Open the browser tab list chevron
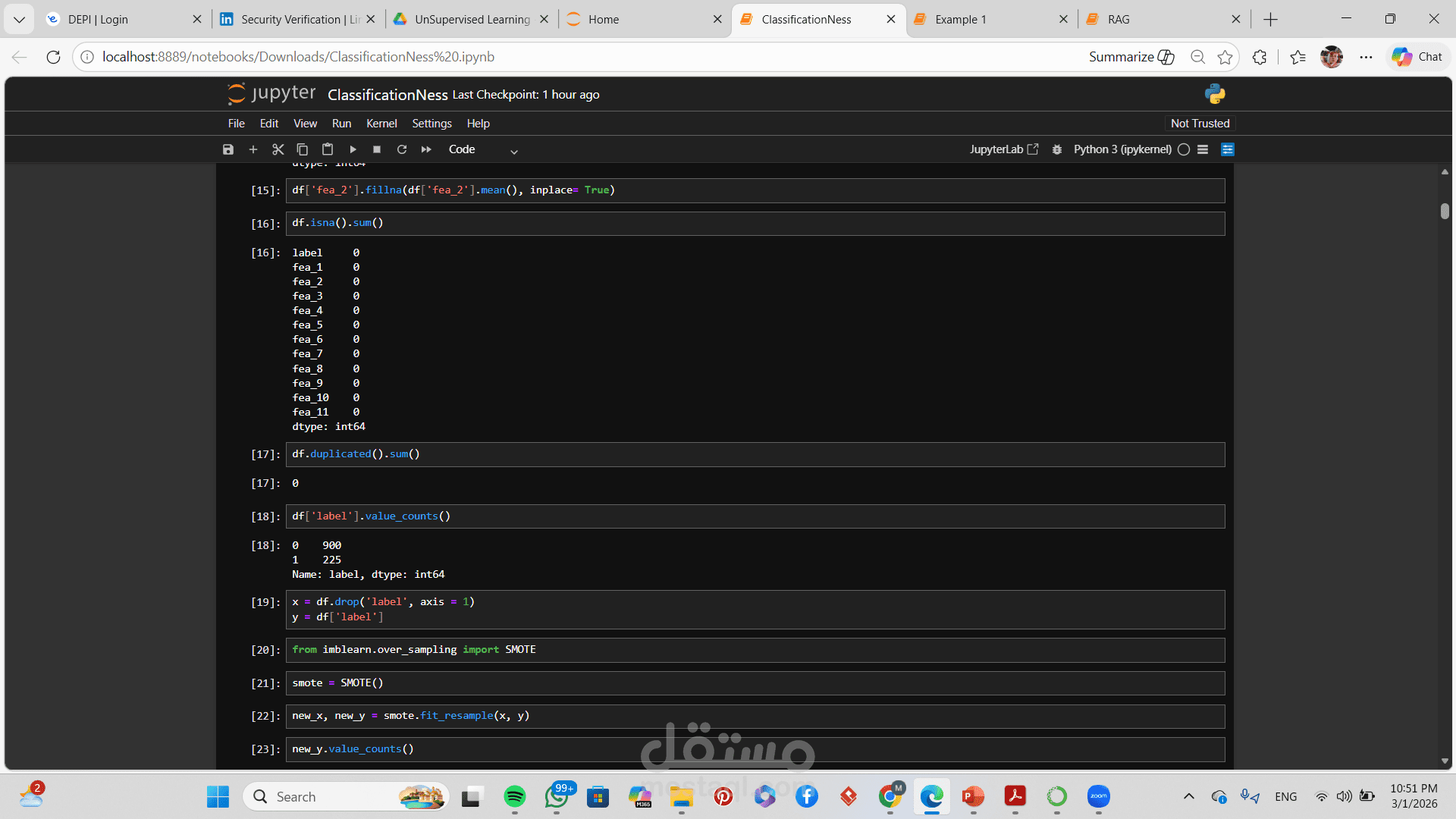 click(x=19, y=19)
